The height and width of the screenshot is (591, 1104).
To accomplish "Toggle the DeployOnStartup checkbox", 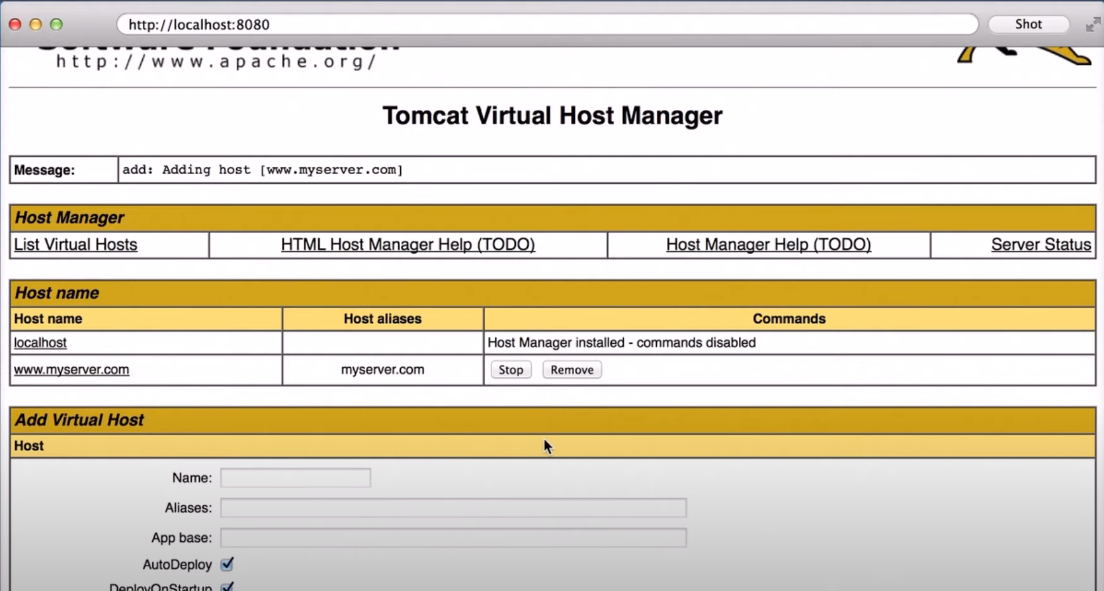I will (227, 586).
